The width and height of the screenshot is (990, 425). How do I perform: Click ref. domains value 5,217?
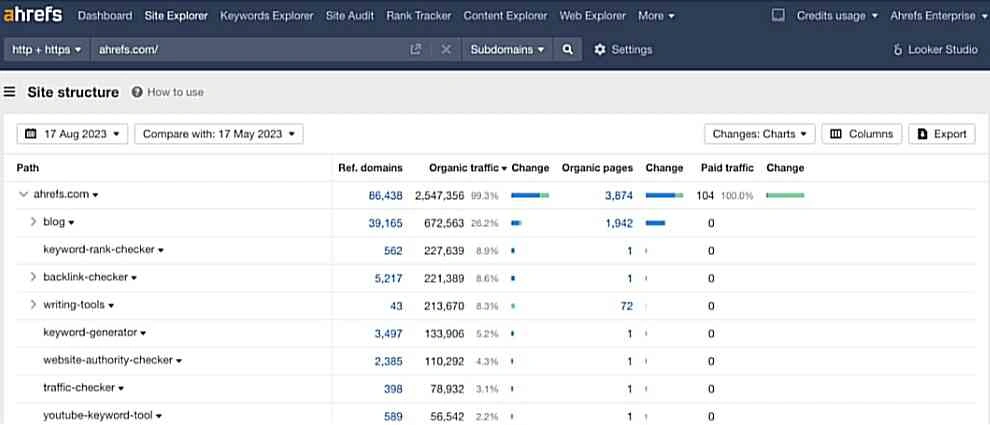pos(388,278)
